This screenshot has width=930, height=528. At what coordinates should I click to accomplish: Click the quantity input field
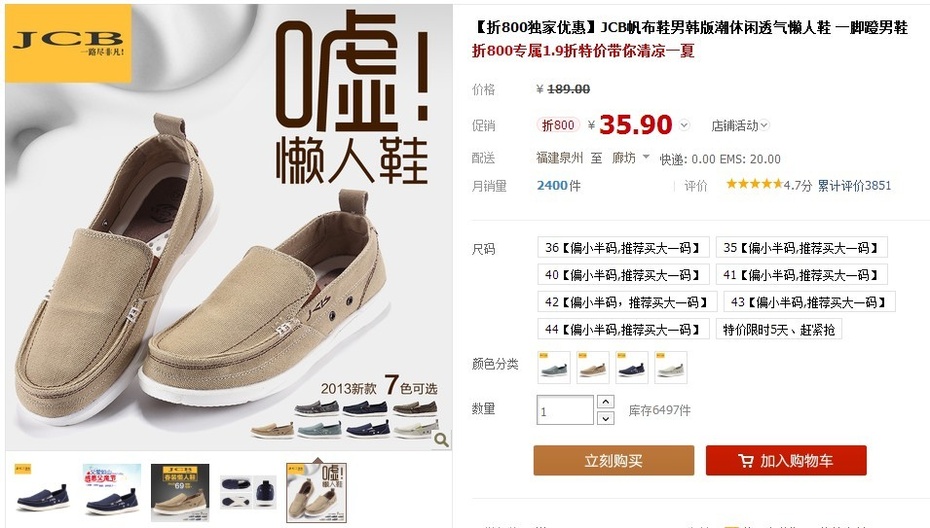coord(565,410)
